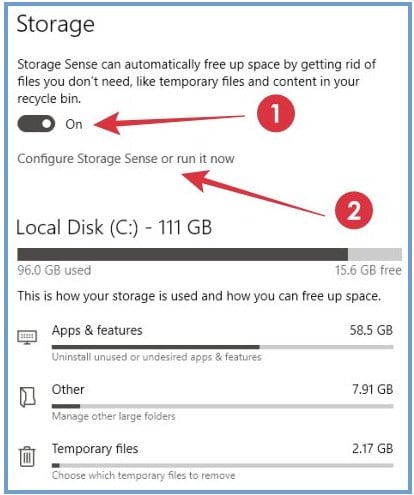
Task: Click the 58.5 GB size value
Action: [x=371, y=330]
